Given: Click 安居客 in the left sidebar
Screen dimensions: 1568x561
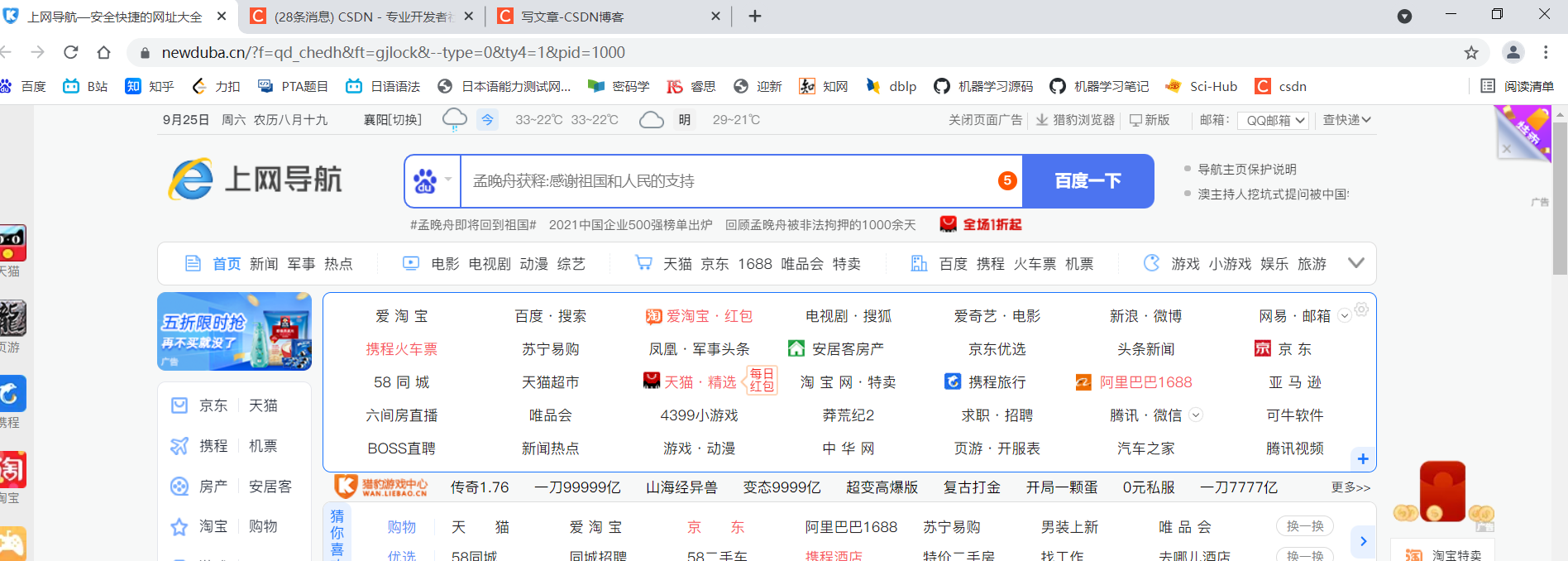Looking at the screenshot, I should (270, 487).
